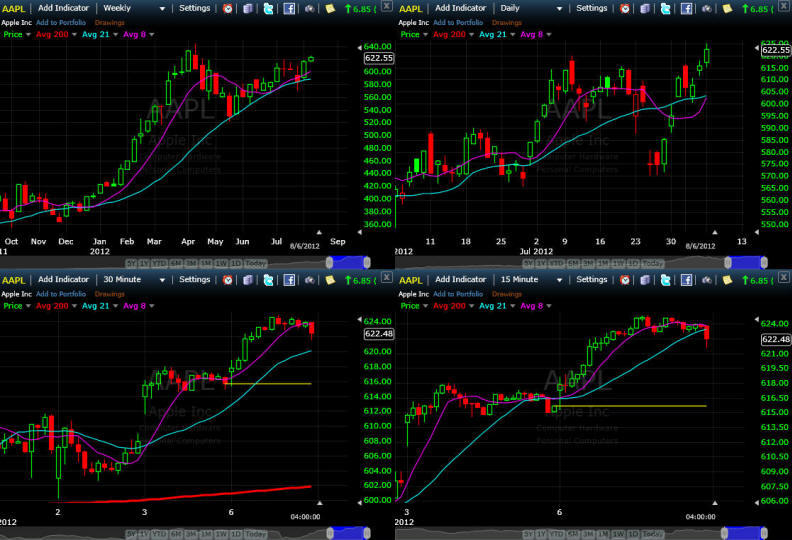
Task: Click right range slider handle in Weekly chart
Action: click(x=367, y=263)
